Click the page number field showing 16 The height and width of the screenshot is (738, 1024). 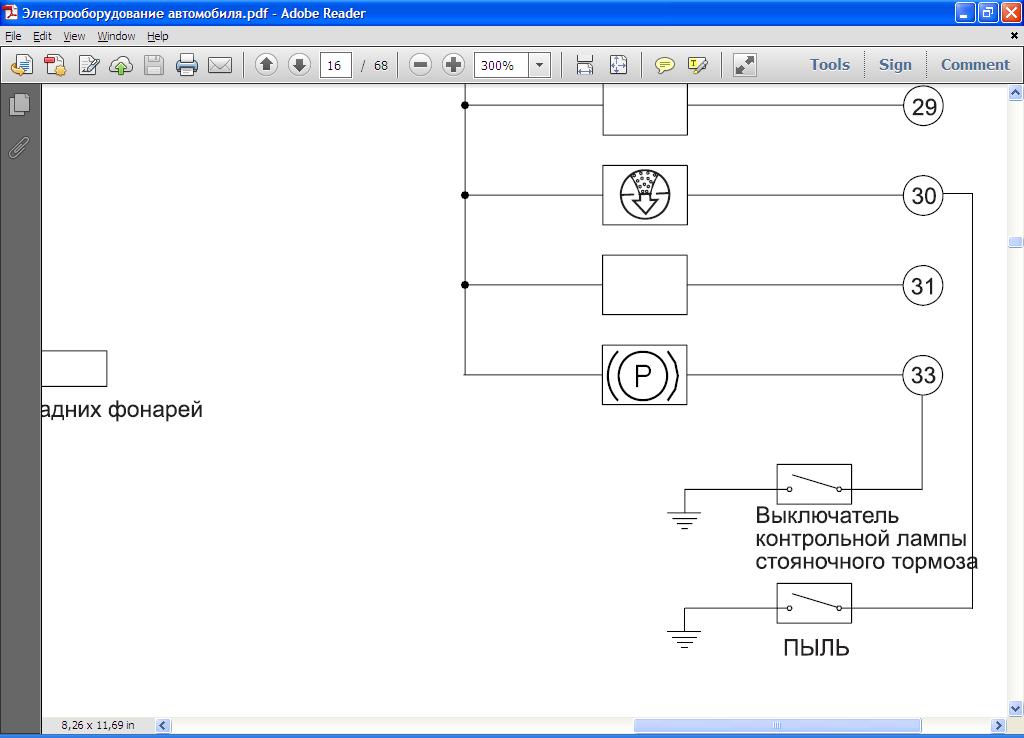click(336, 65)
